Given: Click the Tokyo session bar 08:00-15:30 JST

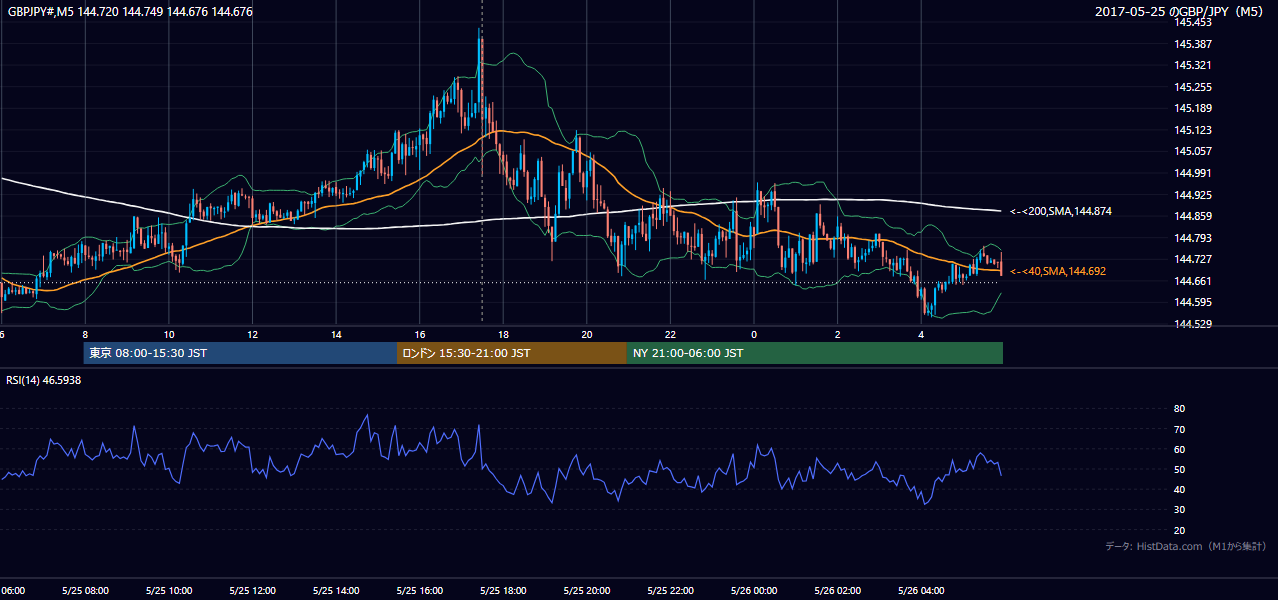Looking at the screenshot, I should coord(240,353).
